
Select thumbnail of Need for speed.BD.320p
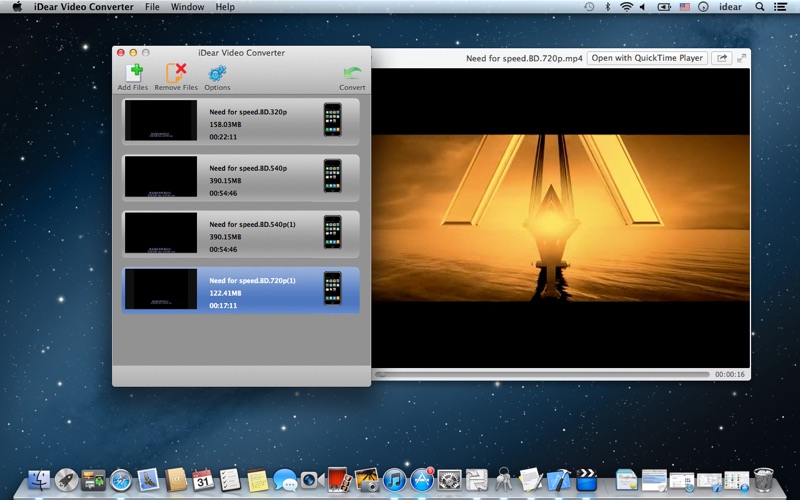point(161,120)
